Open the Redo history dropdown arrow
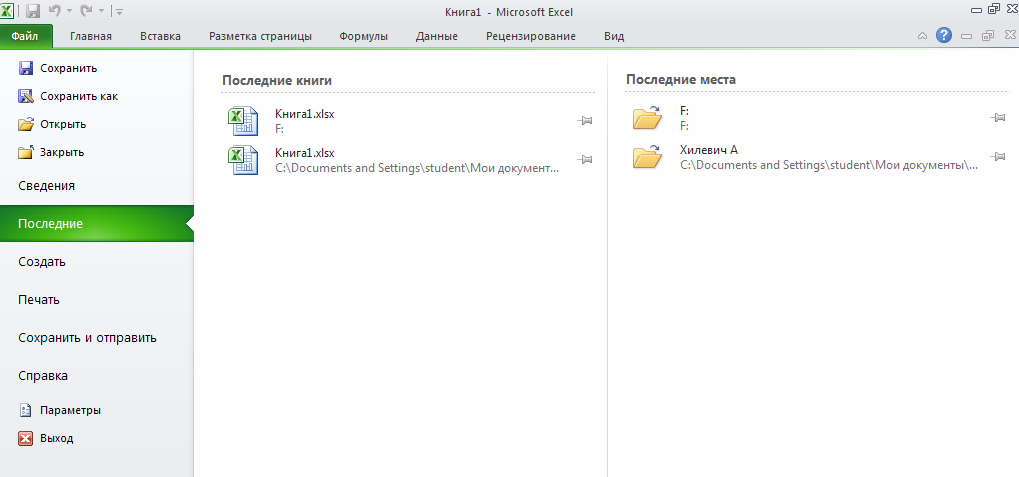 (x=101, y=12)
